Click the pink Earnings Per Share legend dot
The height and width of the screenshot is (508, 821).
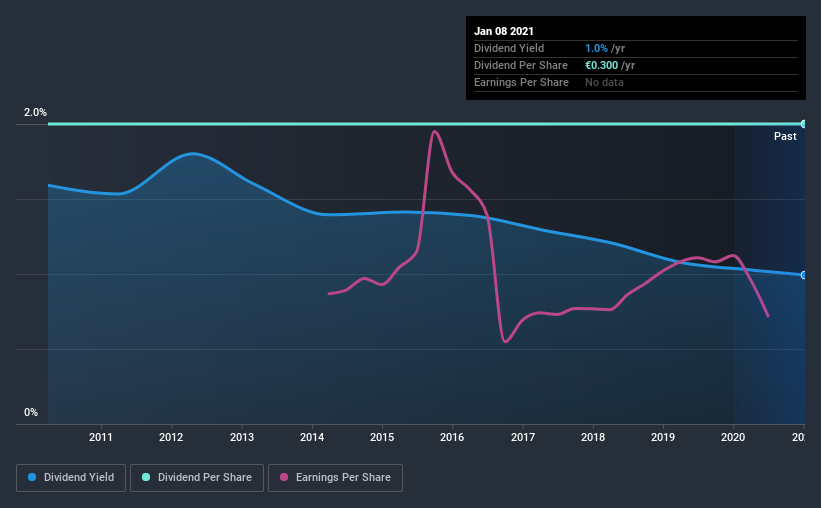pos(284,477)
